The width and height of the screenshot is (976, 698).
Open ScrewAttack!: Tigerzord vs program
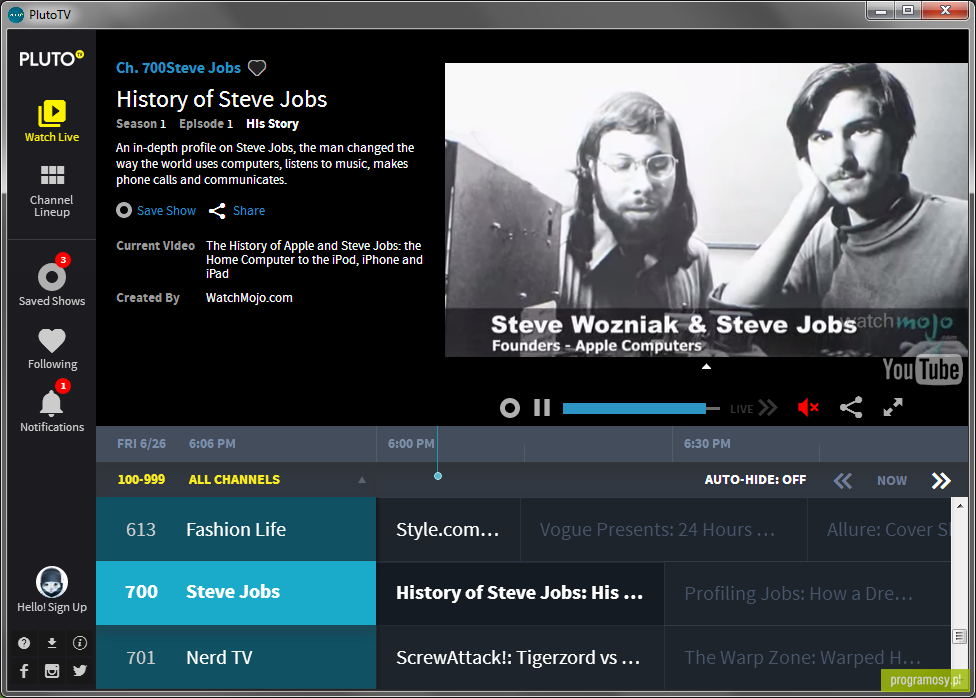click(520, 657)
